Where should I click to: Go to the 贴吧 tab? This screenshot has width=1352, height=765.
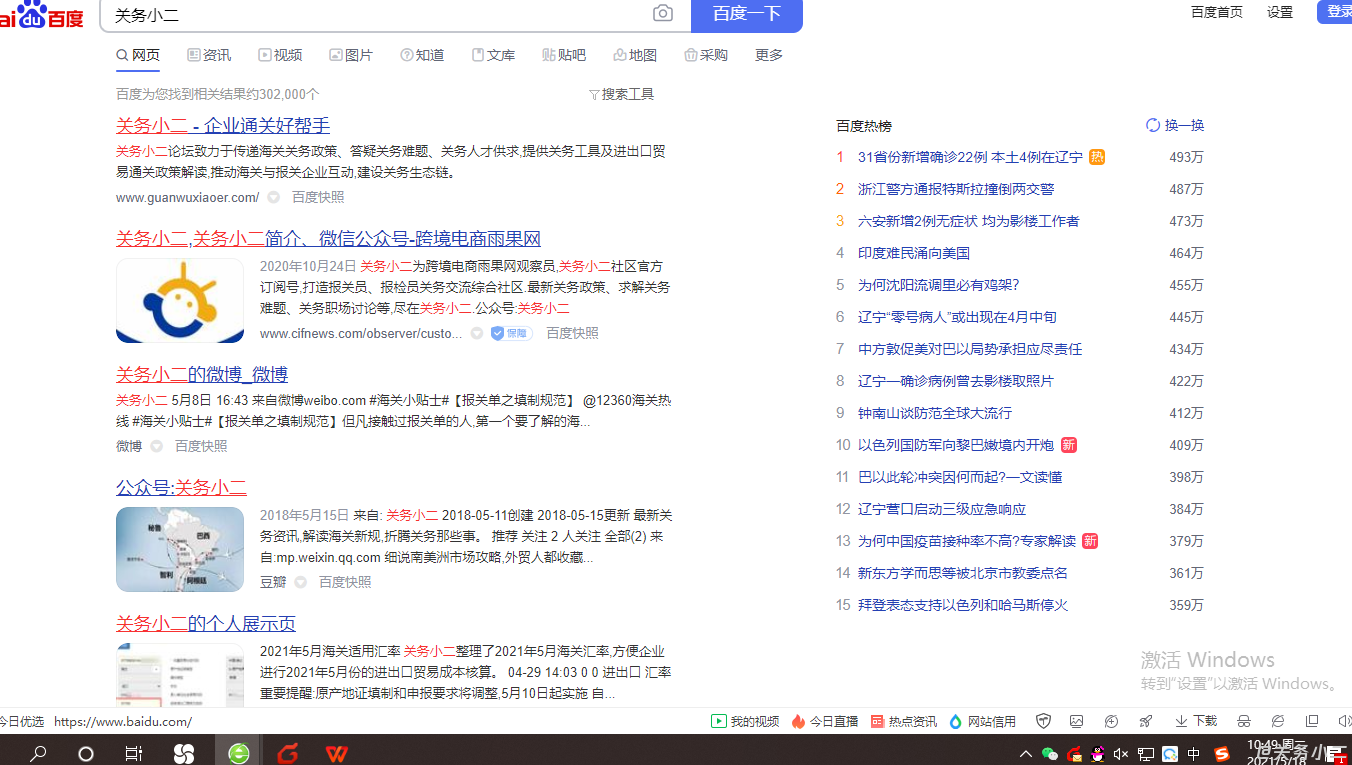[564, 55]
